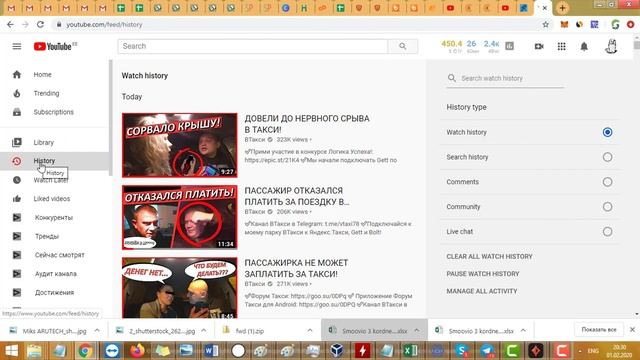The height and width of the screenshot is (360, 640).
Task: Close the downloads bar
Action: click(632, 330)
